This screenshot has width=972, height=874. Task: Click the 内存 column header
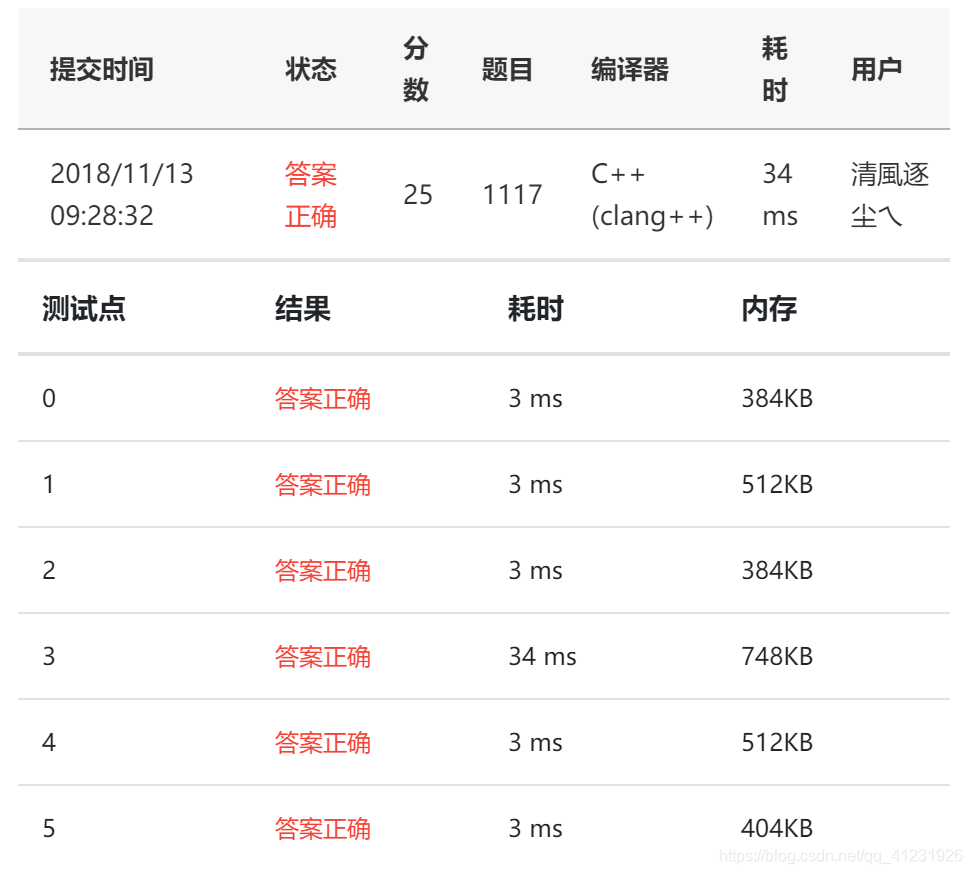point(769,308)
